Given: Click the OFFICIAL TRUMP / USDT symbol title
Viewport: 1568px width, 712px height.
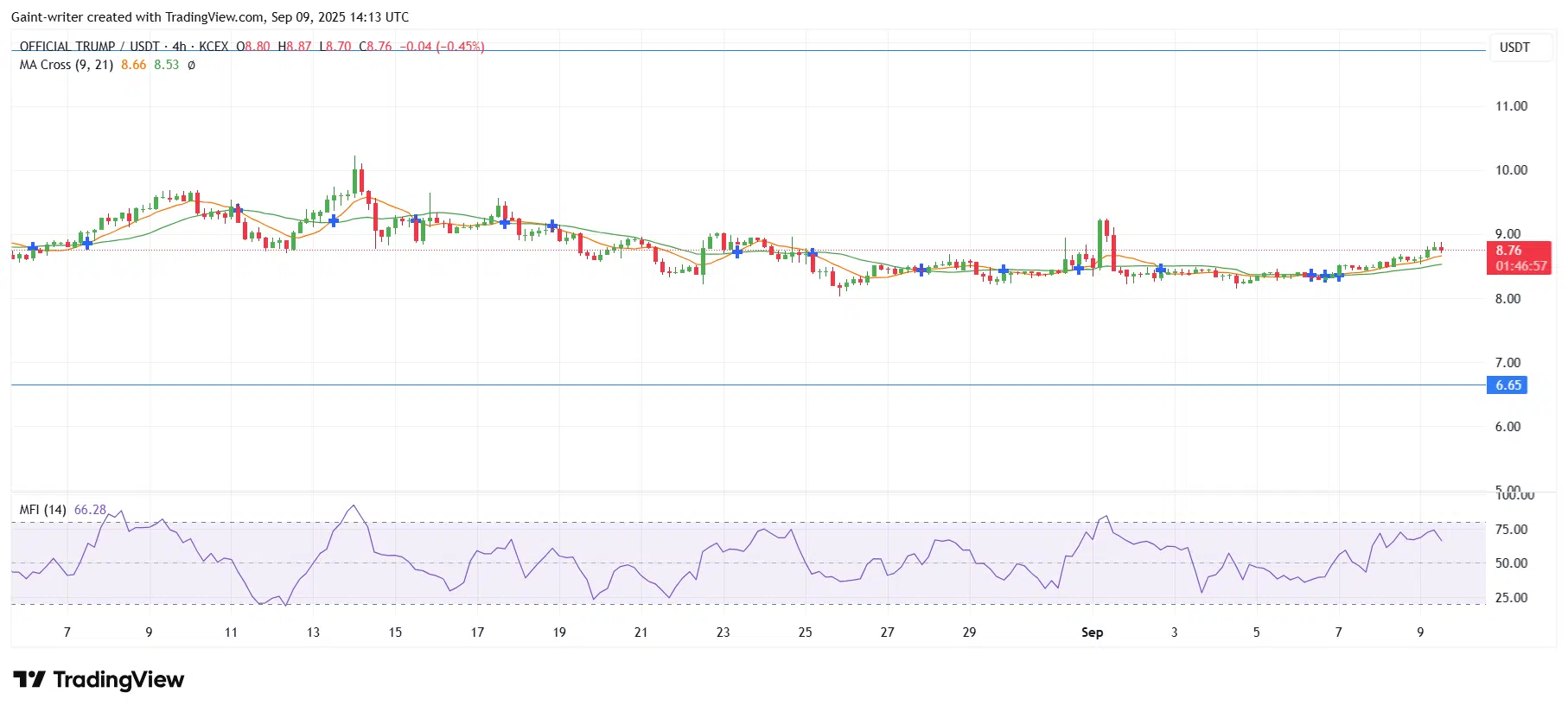Looking at the screenshot, I should pyautogui.click(x=90, y=47).
